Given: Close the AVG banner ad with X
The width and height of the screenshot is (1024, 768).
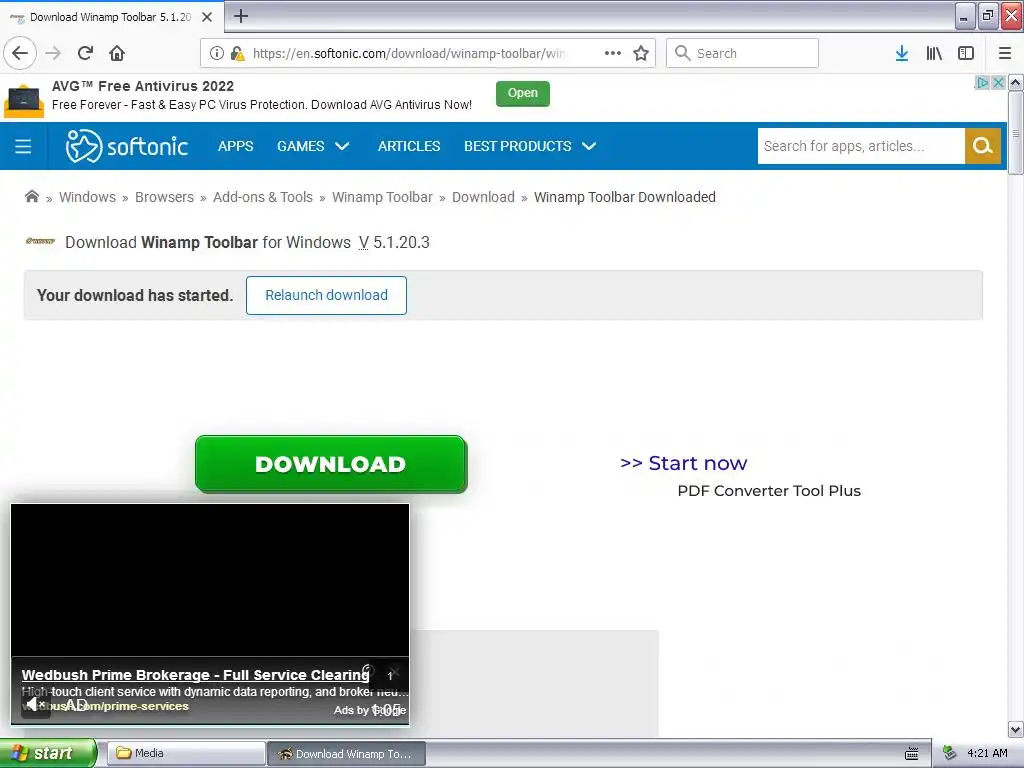Looking at the screenshot, I should [998, 83].
